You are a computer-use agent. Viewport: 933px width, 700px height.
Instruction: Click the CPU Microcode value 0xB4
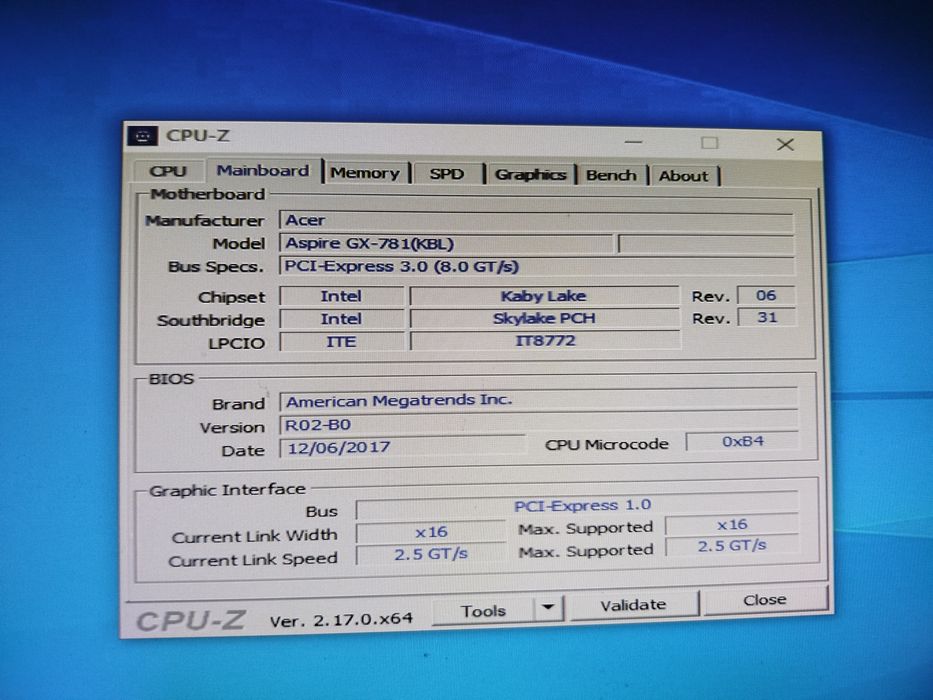[742, 442]
